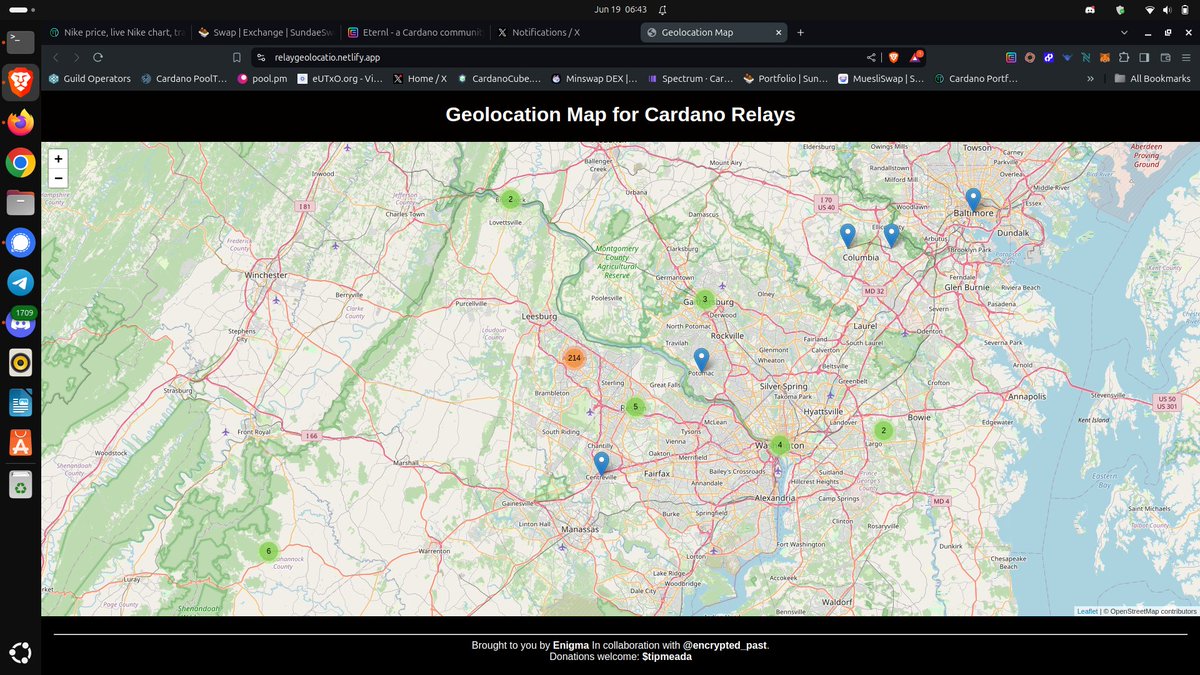Open the CardanoCube bookmark
The width and height of the screenshot is (1200, 675).
[499, 78]
